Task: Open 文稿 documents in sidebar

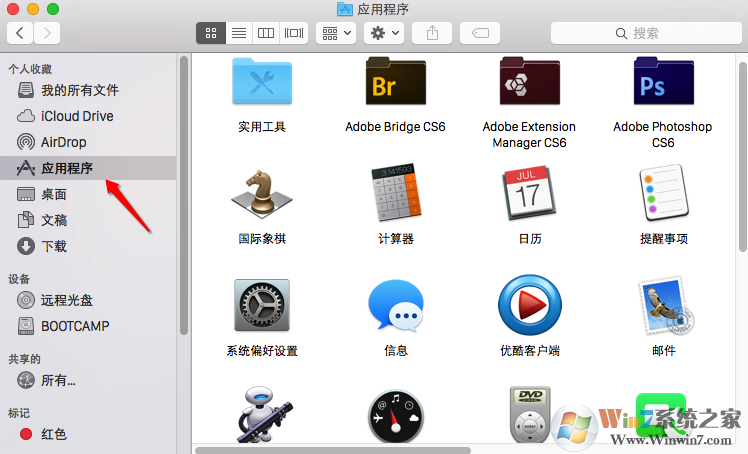Action: [x=88, y=220]
